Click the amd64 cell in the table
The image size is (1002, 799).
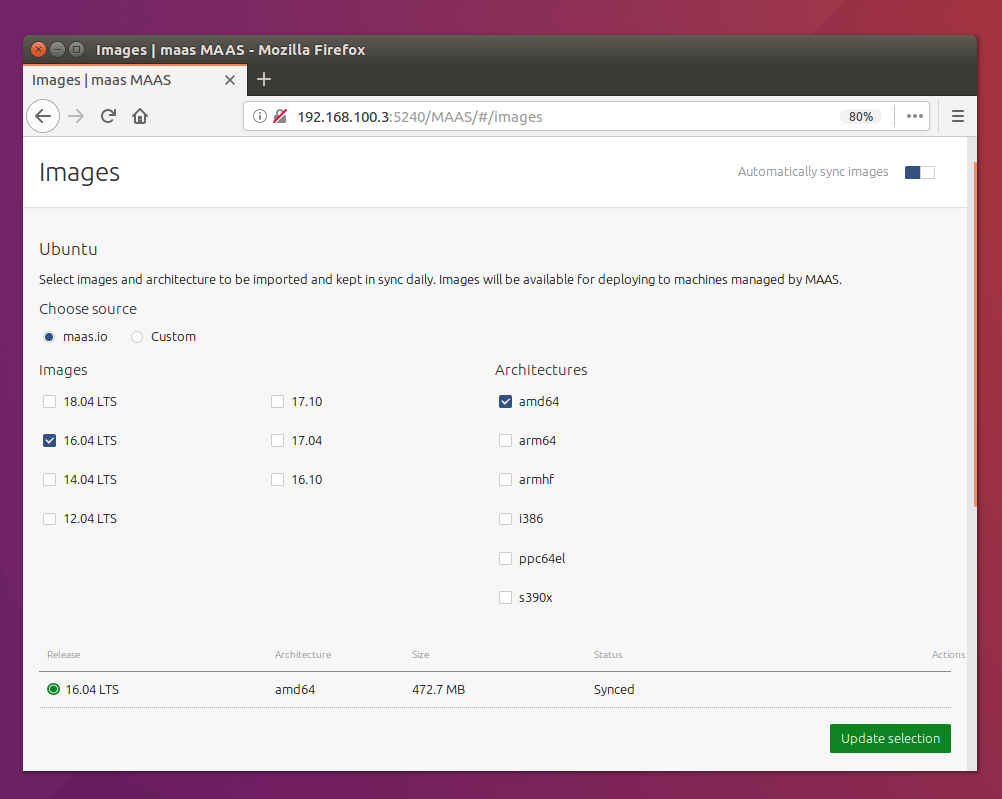[x=295, y=690]
